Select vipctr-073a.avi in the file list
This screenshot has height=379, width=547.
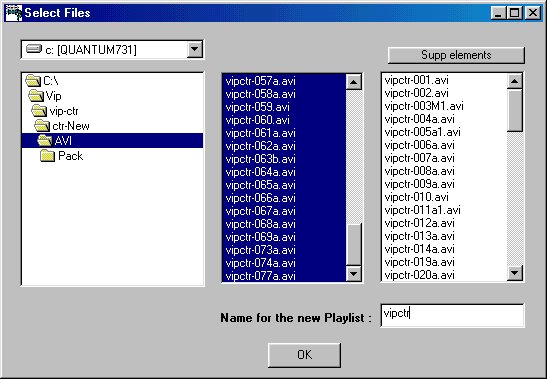[x=284, y=250]
